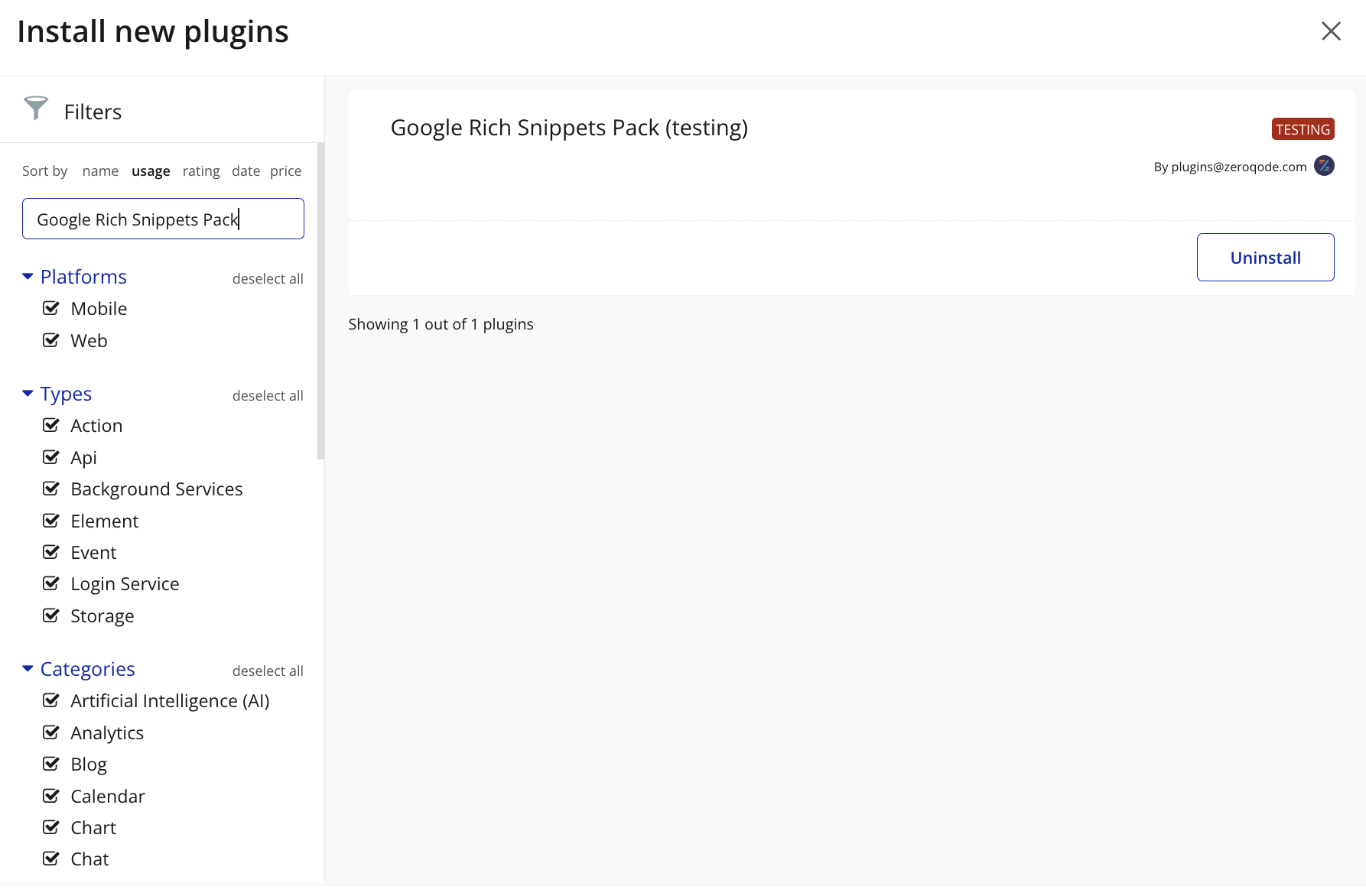Image resolution: width=1366 pixels, height=896 pixels.
Task: Close the Install new plugins dialog
Action: coord(1331,31)
